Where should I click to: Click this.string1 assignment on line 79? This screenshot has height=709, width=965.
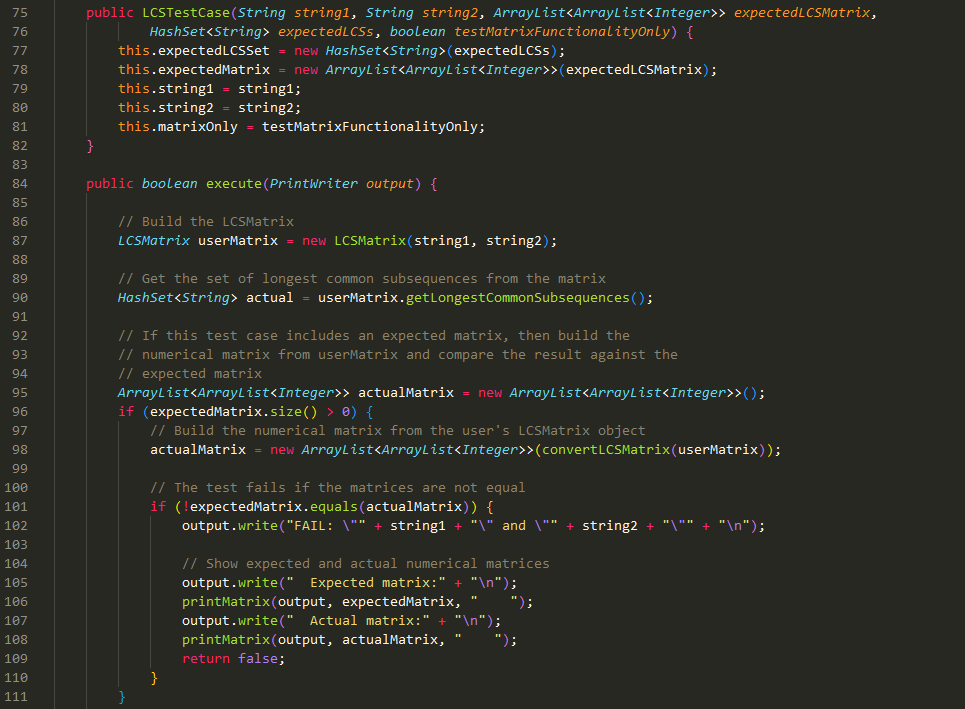click(x=209, y=89)
